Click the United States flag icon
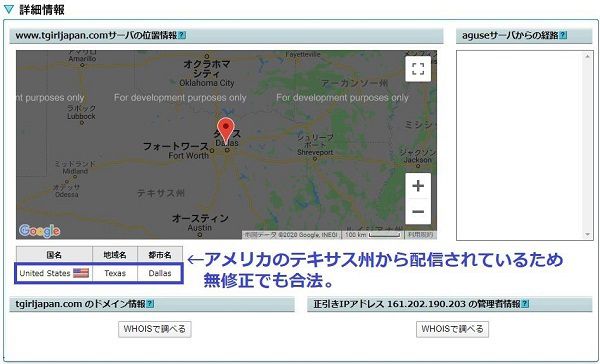The width and height of the screenshot is (600, 364). coord(81,273)
